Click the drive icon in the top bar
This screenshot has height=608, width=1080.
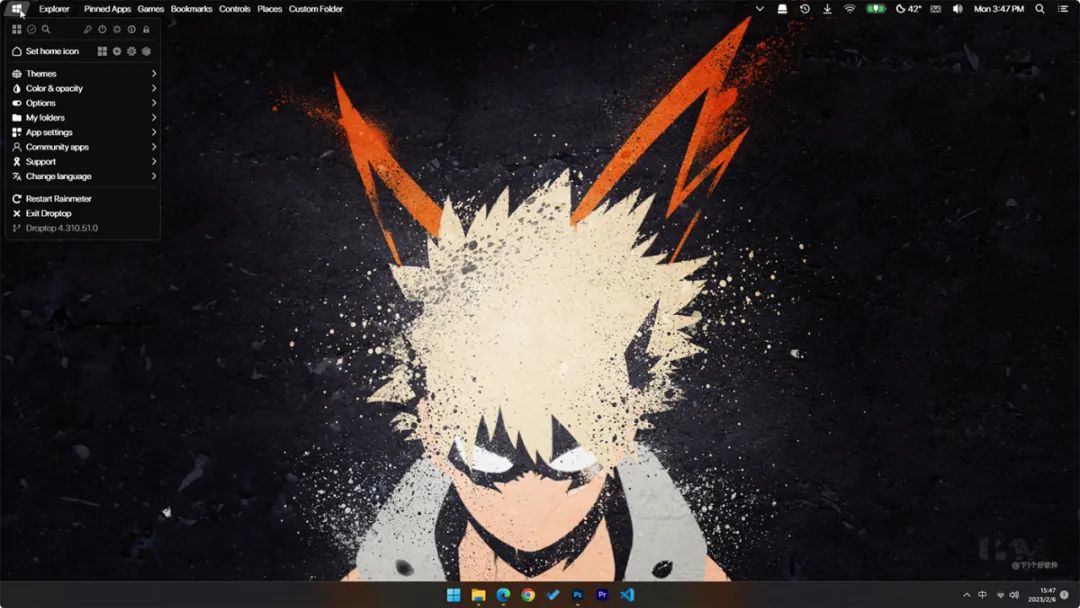point(782,9)
